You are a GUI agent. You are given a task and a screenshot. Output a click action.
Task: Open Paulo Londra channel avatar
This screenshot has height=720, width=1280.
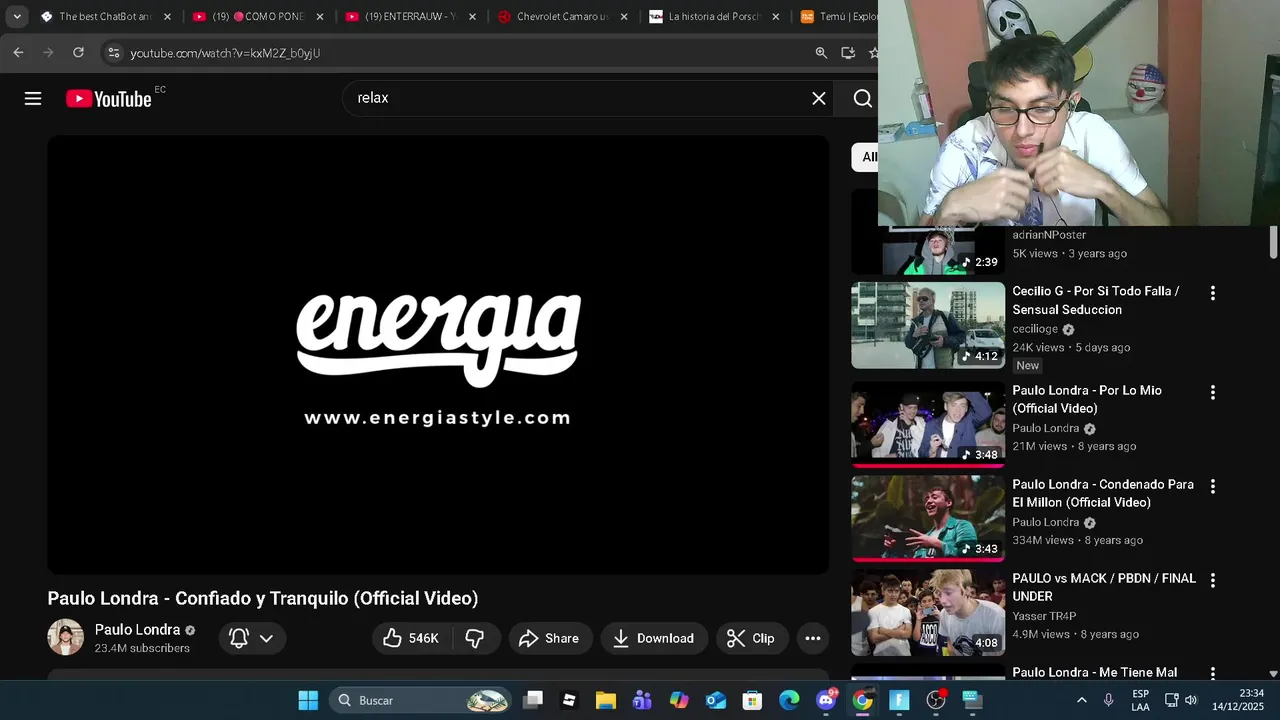[66, 638]
